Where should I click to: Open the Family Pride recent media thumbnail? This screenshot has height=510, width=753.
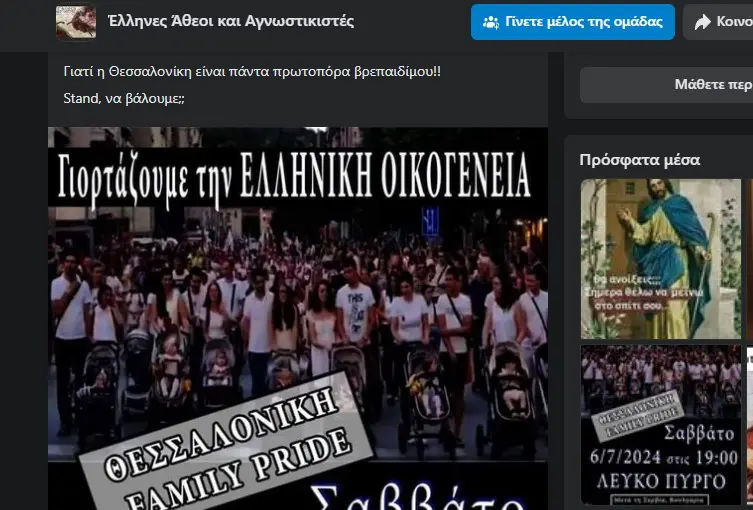tap(661, 425)
